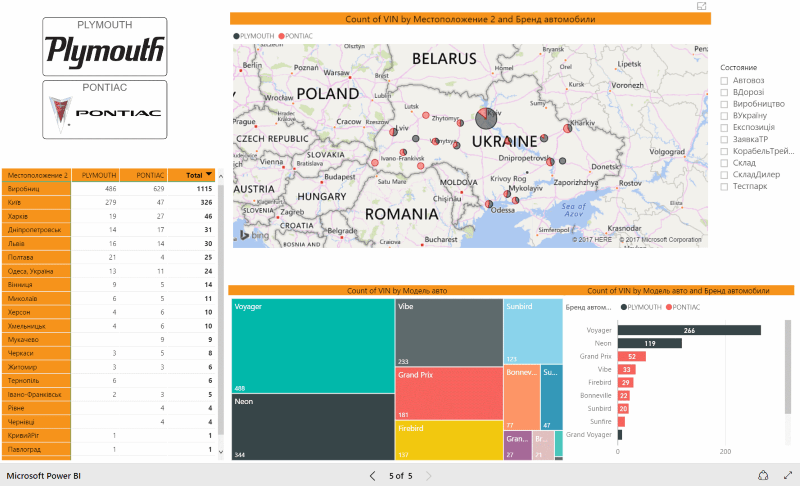The image size is (800, 486).
Task: Click the Firebird bar showing 29
Action: (626, 382)
